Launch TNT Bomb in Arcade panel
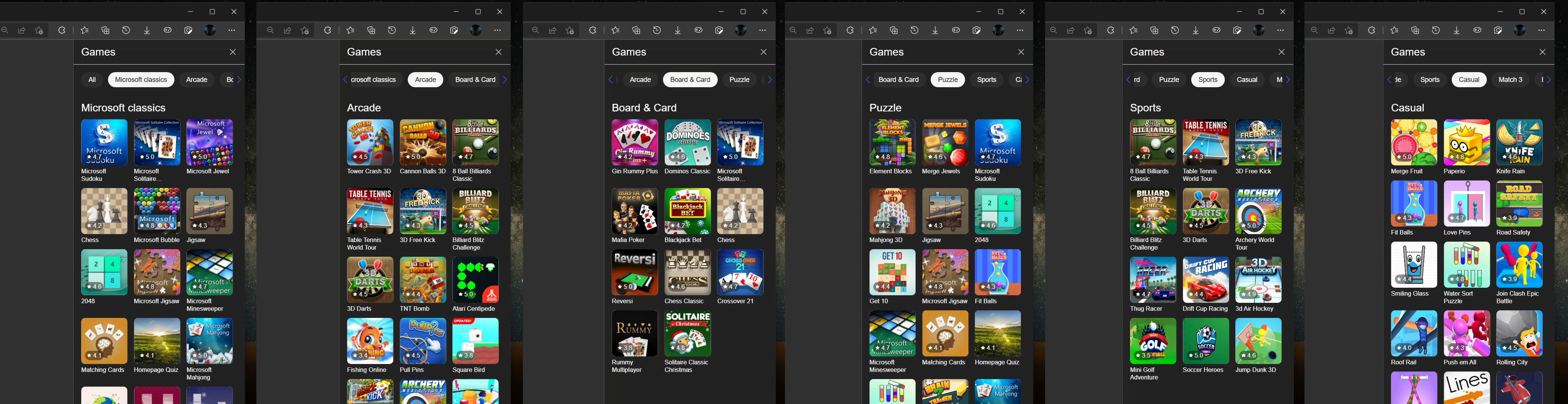The height and width of the screenshot is (404, 1568). (423, 284)
